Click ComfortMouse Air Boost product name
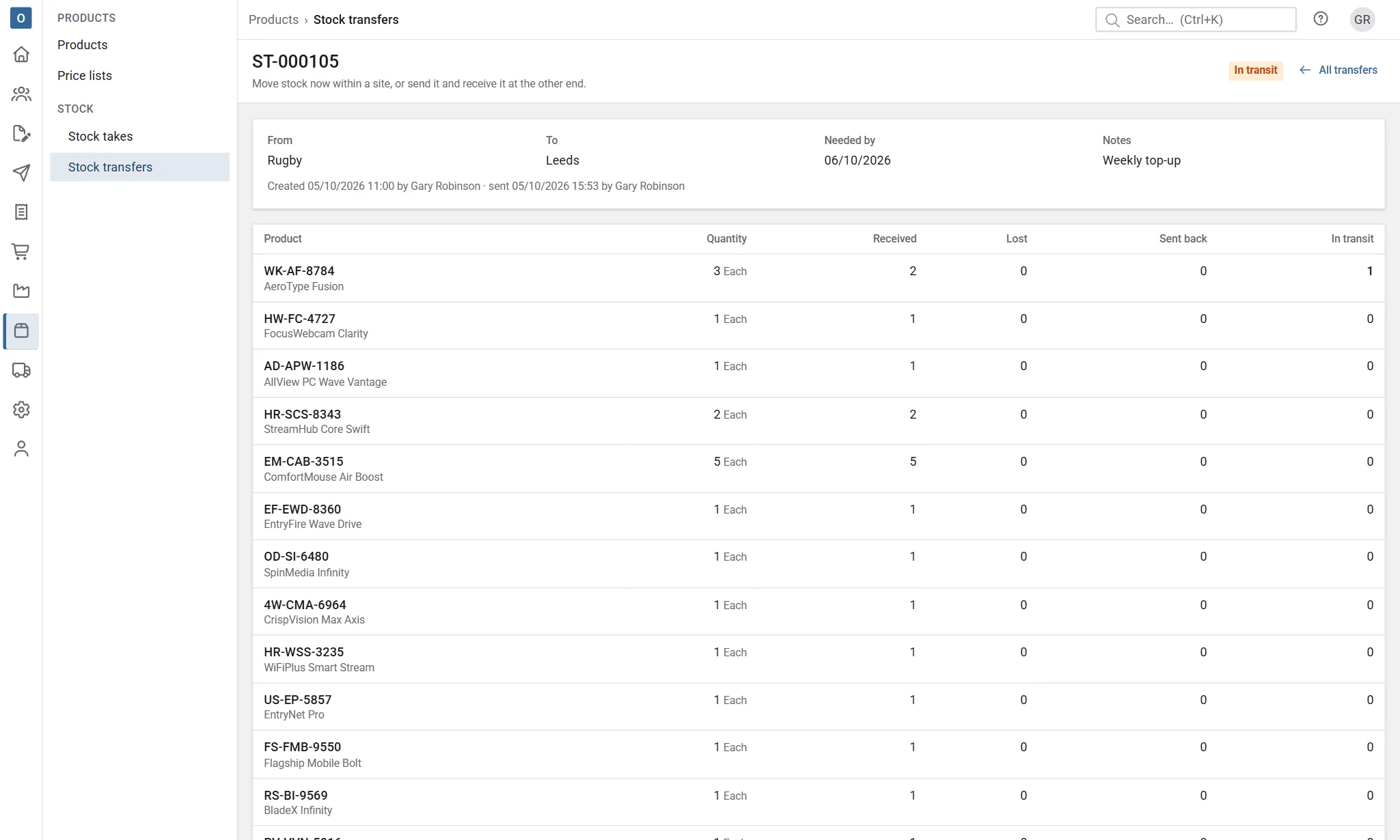The height and width of the screenshot is (840, 1400). point(323,477)
